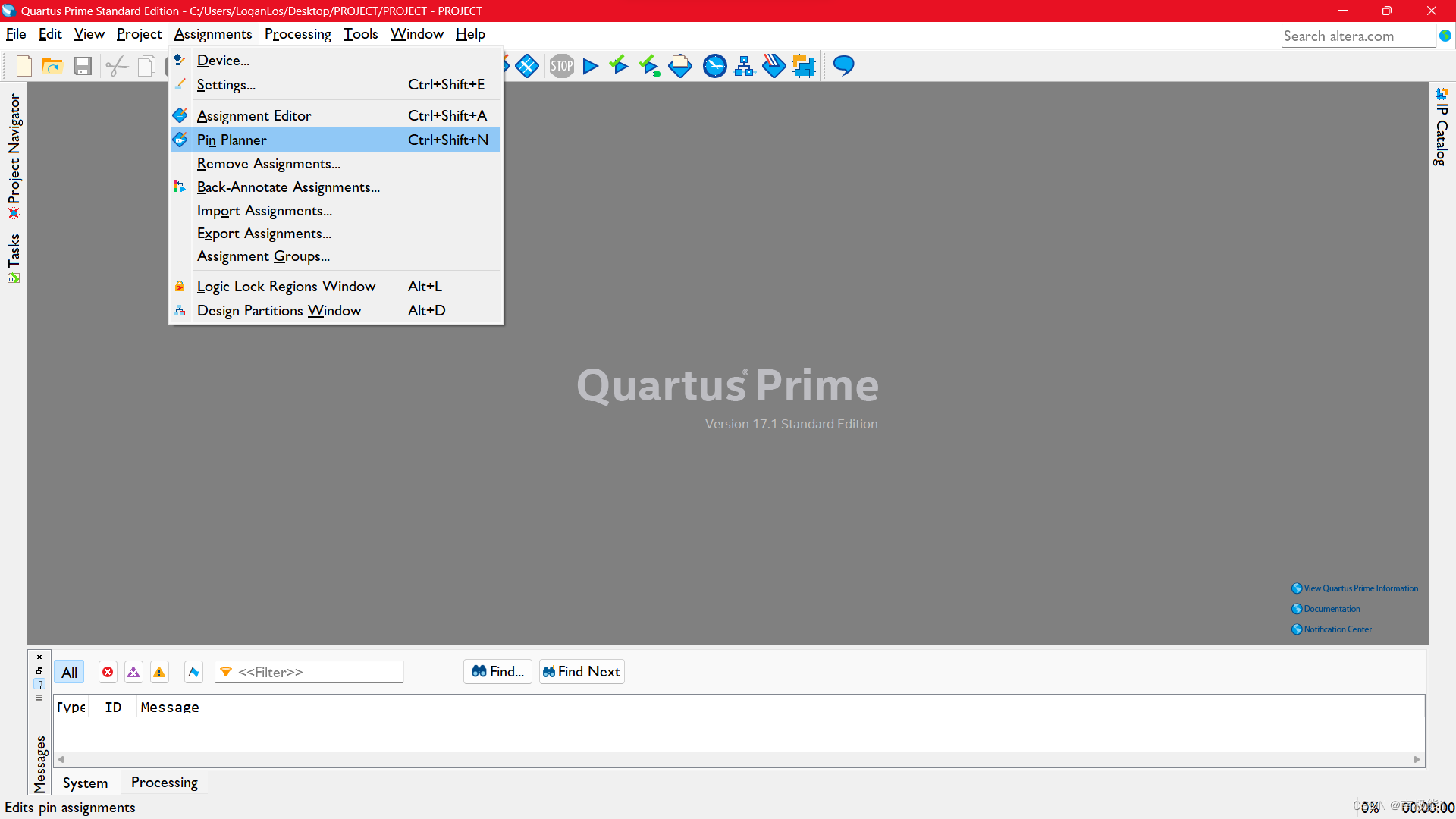This screenshot has width=1456, height=819.
Task: Toggle the error messages filter button
Action: pos(108,672)
